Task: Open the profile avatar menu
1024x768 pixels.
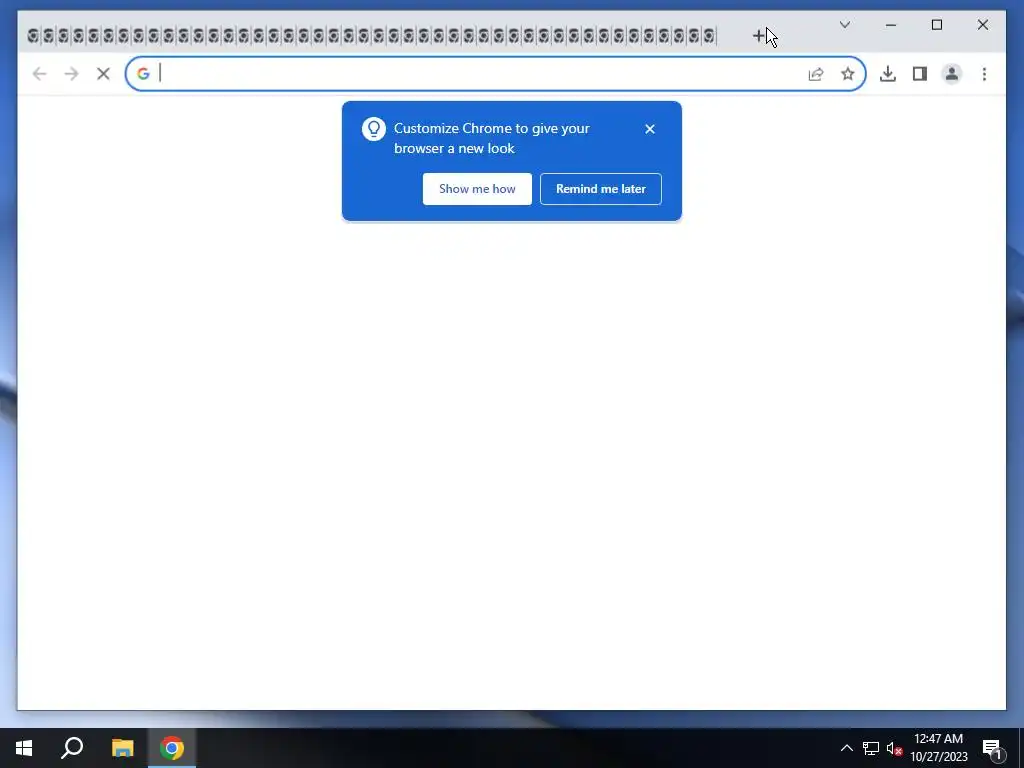Action: pyautogui.click(x=952, y=74)
